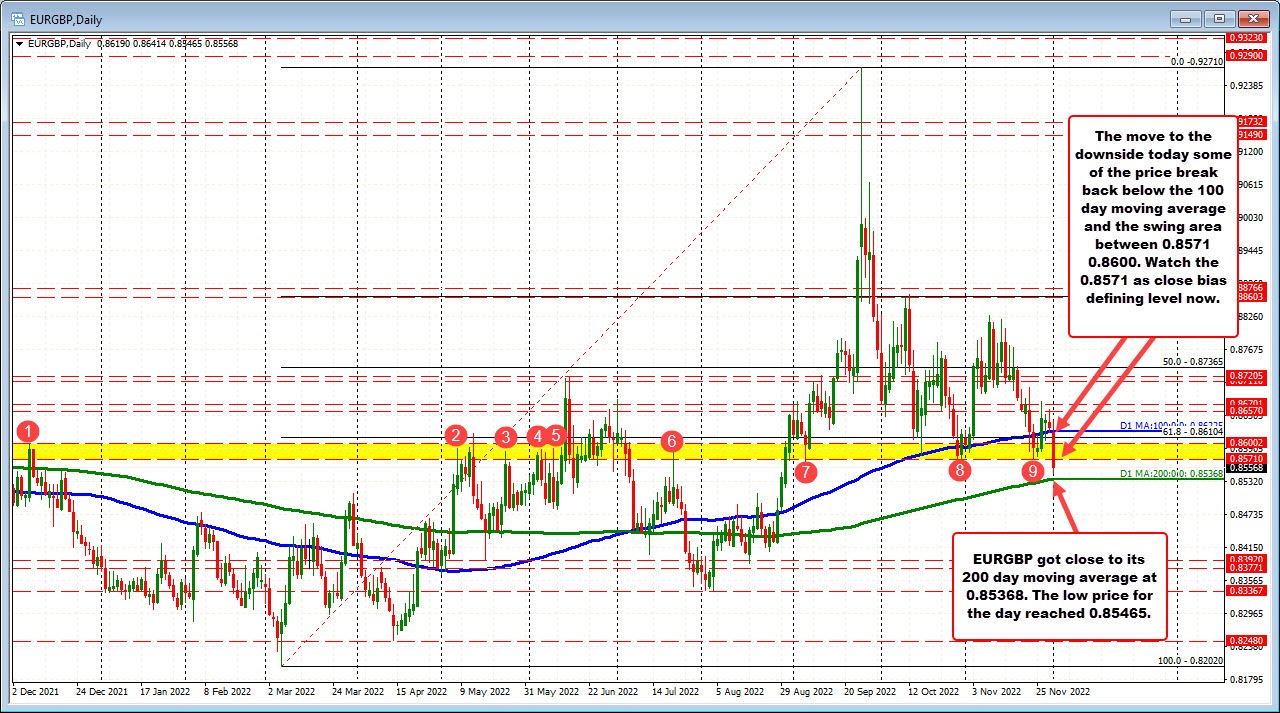
Task: Click numbered marker 2 above the April candles
Action: [x=456, y=436]
